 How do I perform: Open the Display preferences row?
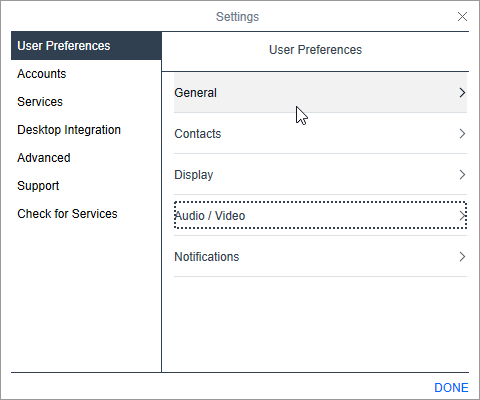(x=320, y=175)
